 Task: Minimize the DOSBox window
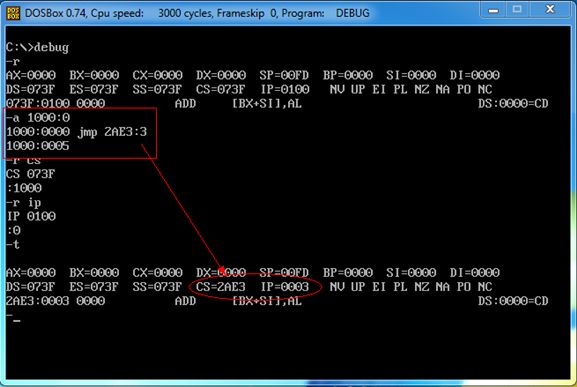click(493, 10)
